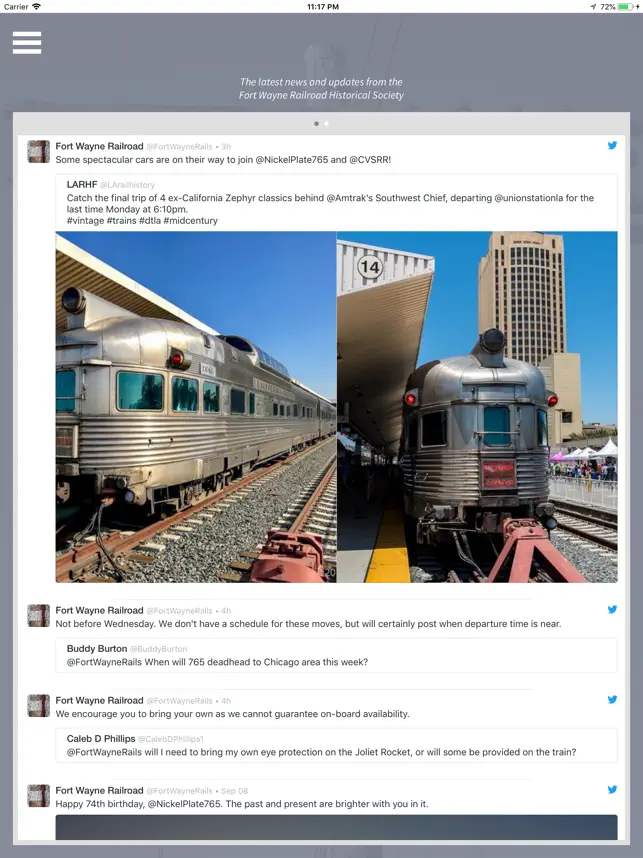
Task: Tap Twitter bird icon on first tweet
Action: (612, 146)
